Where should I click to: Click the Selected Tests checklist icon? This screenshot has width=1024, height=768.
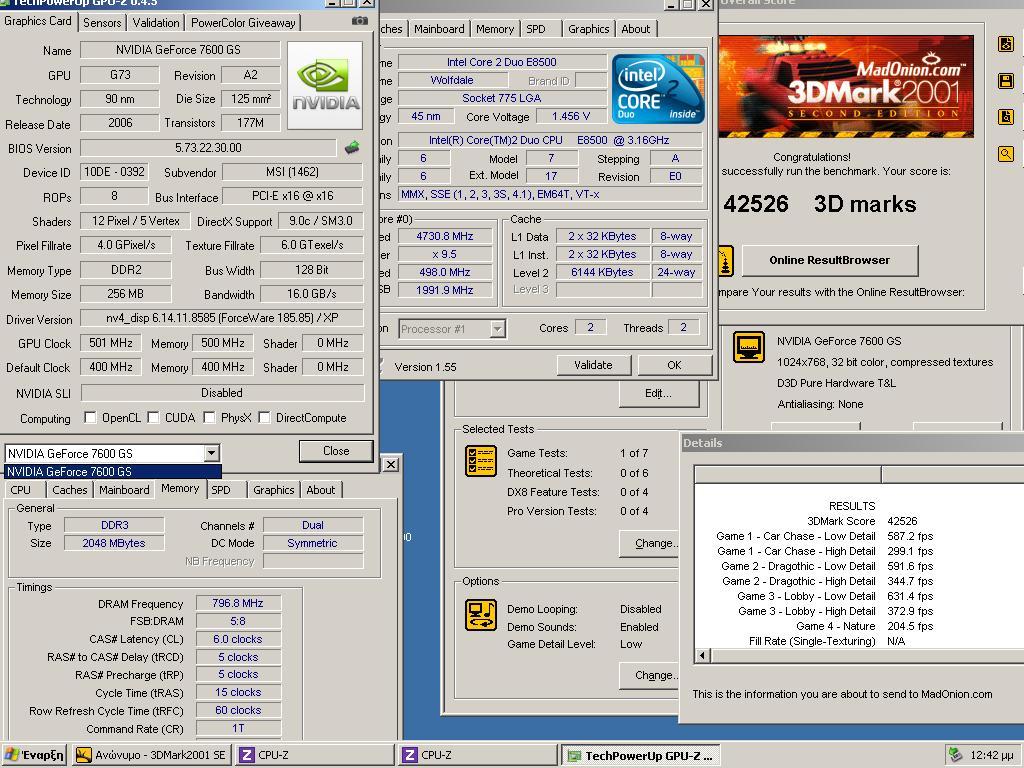pos(481,460)
